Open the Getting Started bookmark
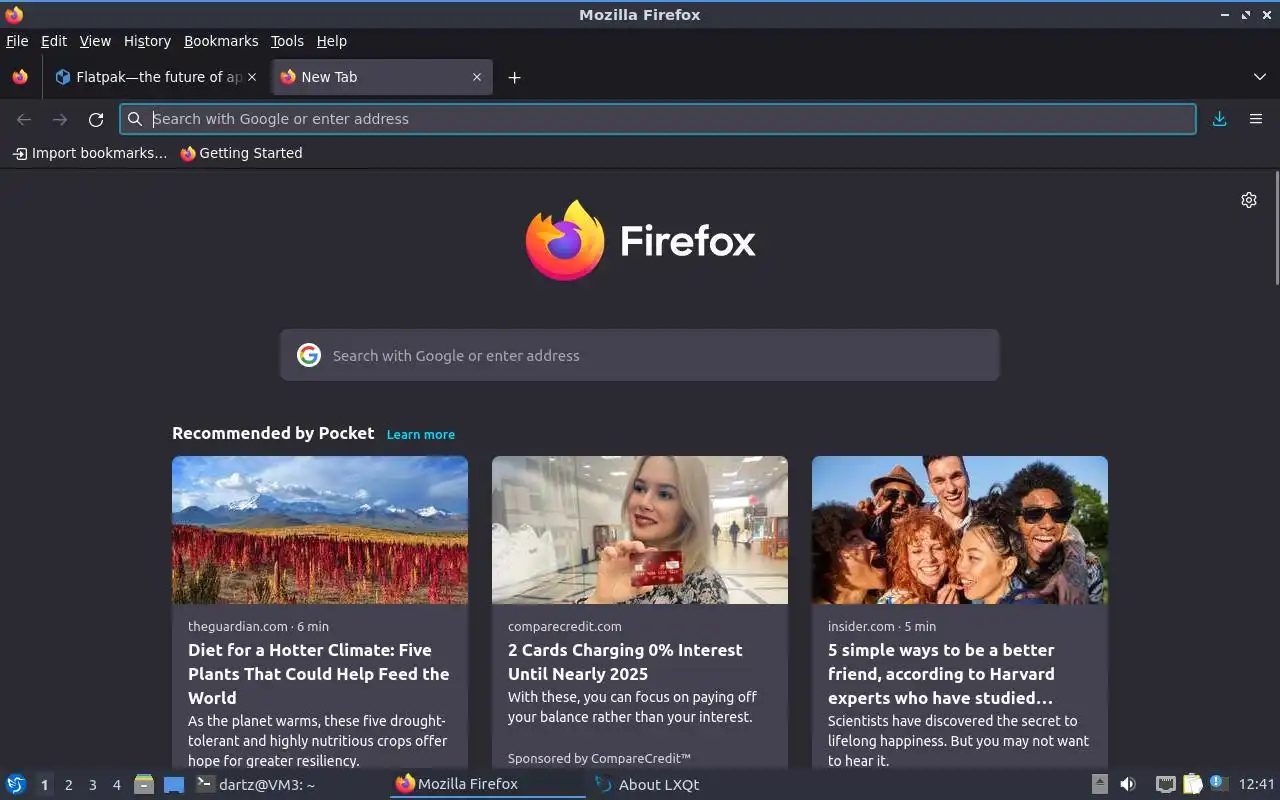 pyautogui.click(x=241, y=153)
